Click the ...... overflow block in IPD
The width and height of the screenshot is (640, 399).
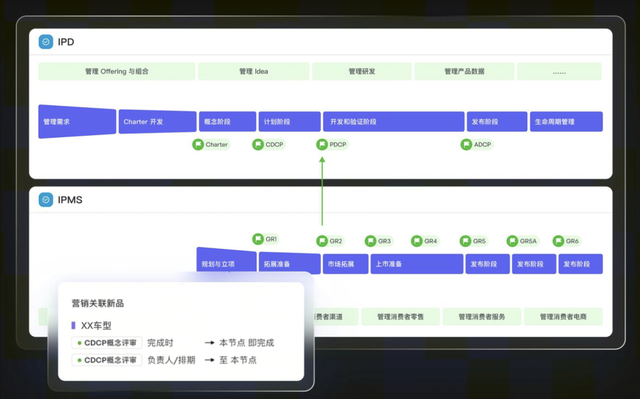(x=559, y=71)
